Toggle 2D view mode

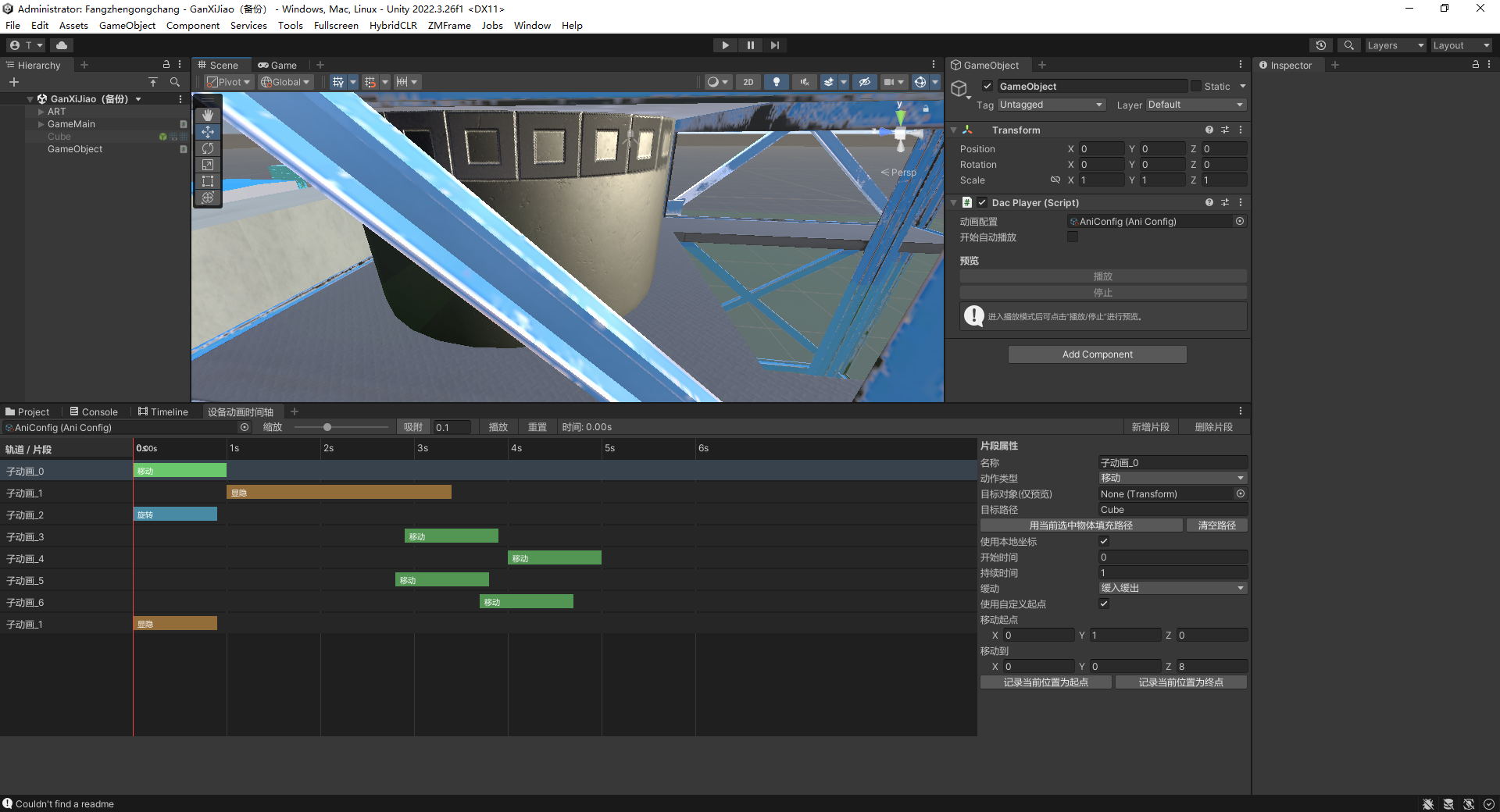(748, 82)
